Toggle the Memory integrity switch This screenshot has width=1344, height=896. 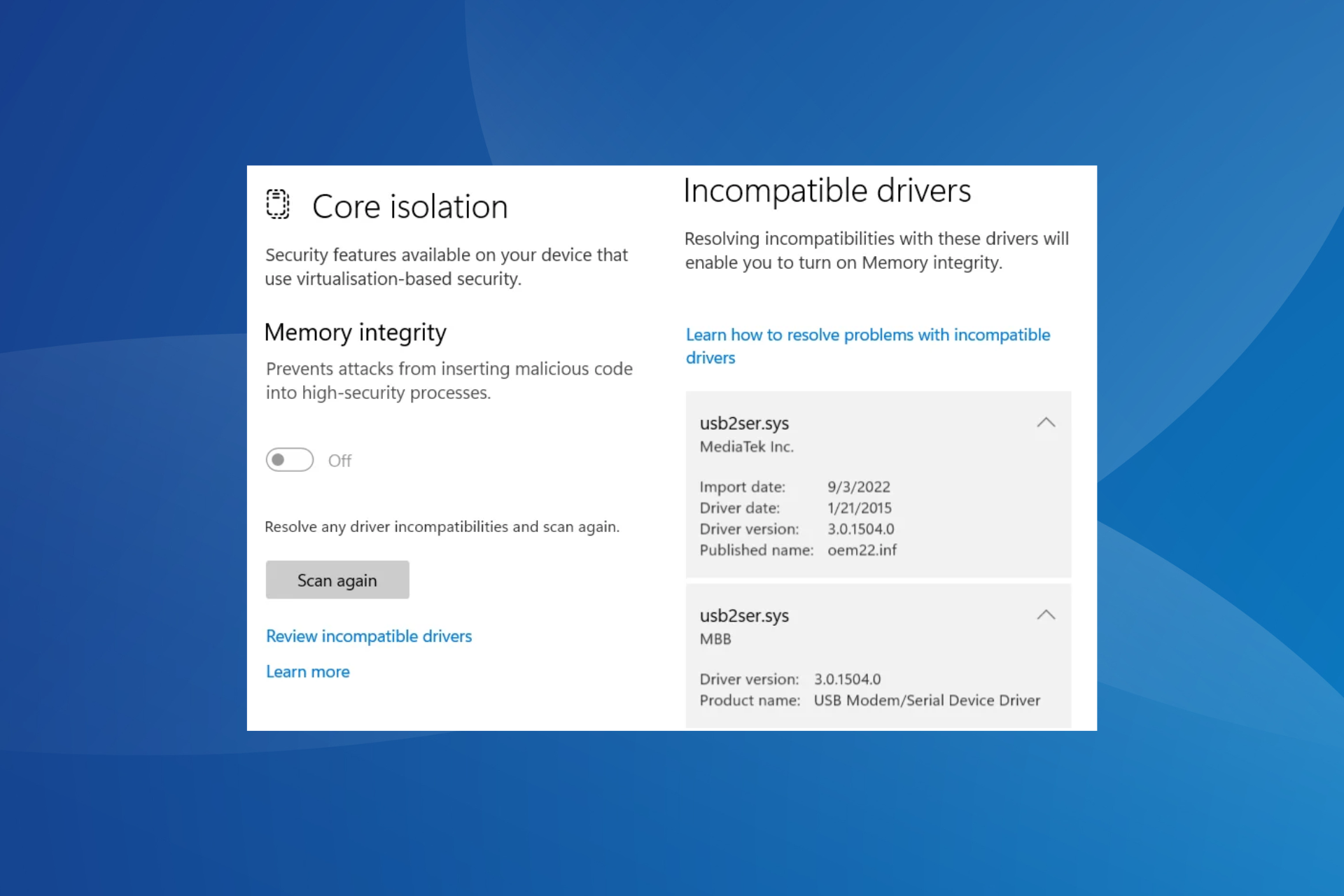point(290,460)
